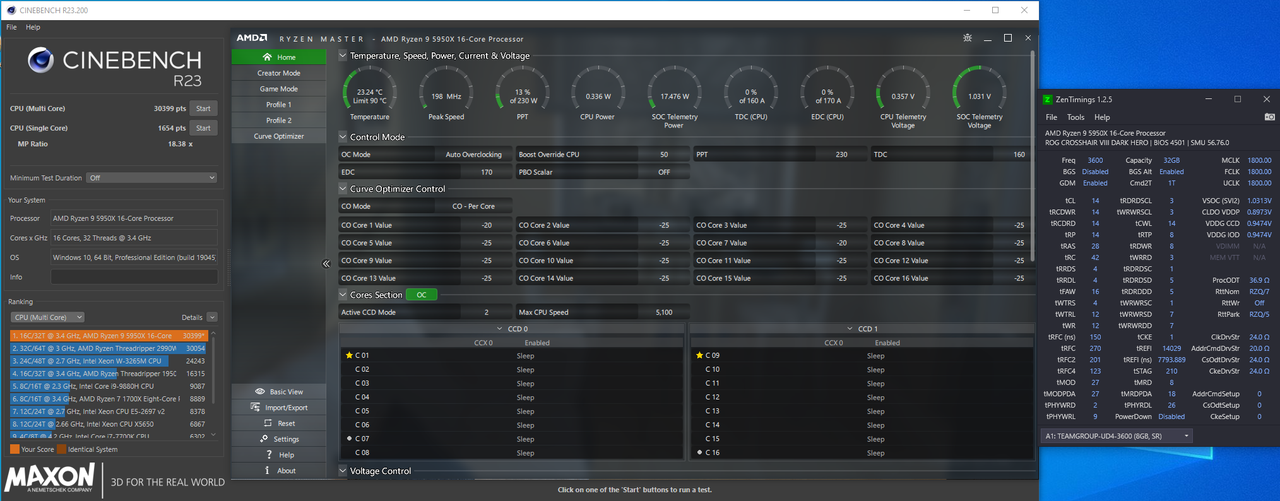Viewport: 1280px width, 501px height.
Task: Collapse Curve Optimizer Control section
Action: tap(343, 189)
